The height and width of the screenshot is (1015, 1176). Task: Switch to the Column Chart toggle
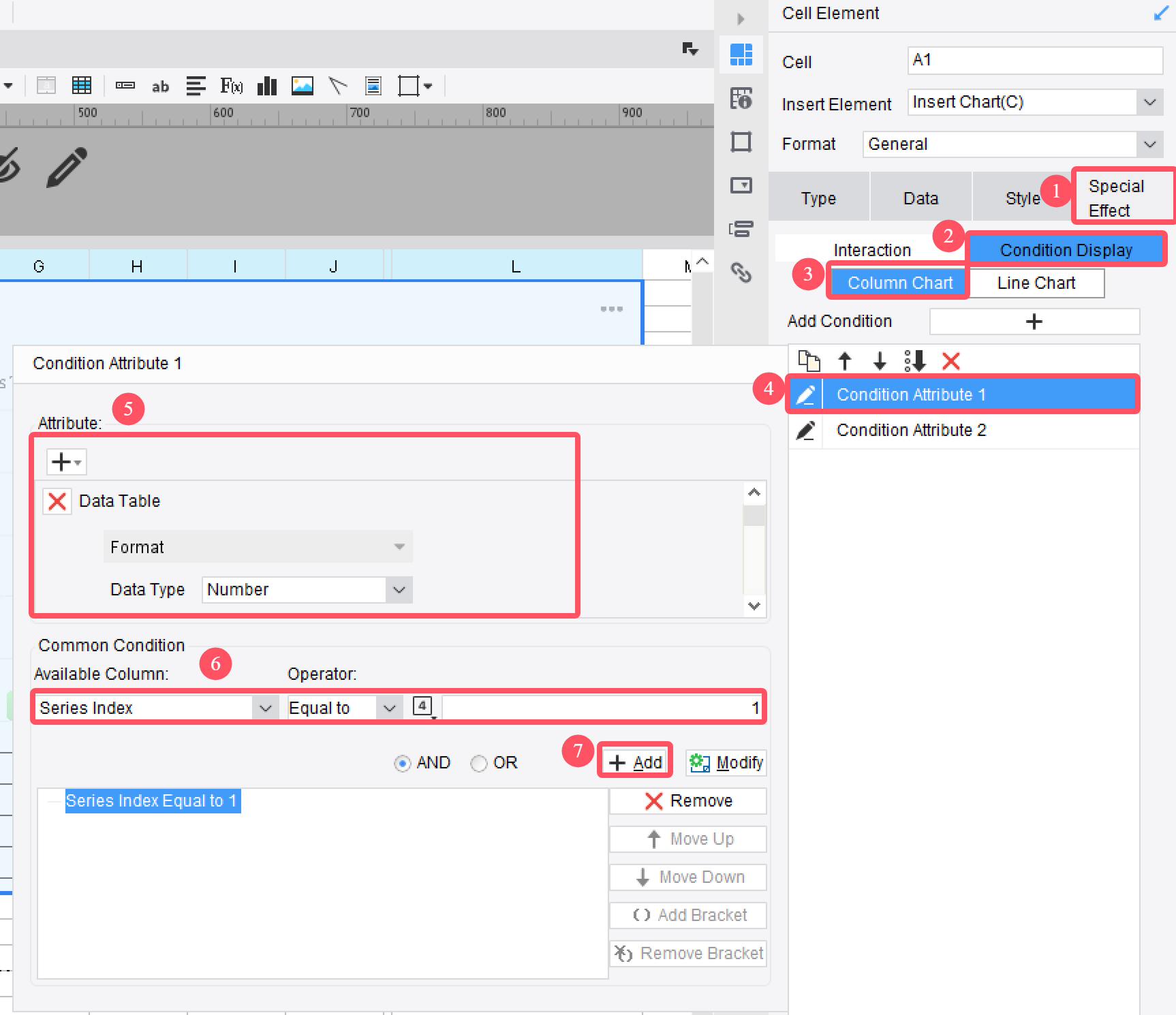click(x=899, y=283)
